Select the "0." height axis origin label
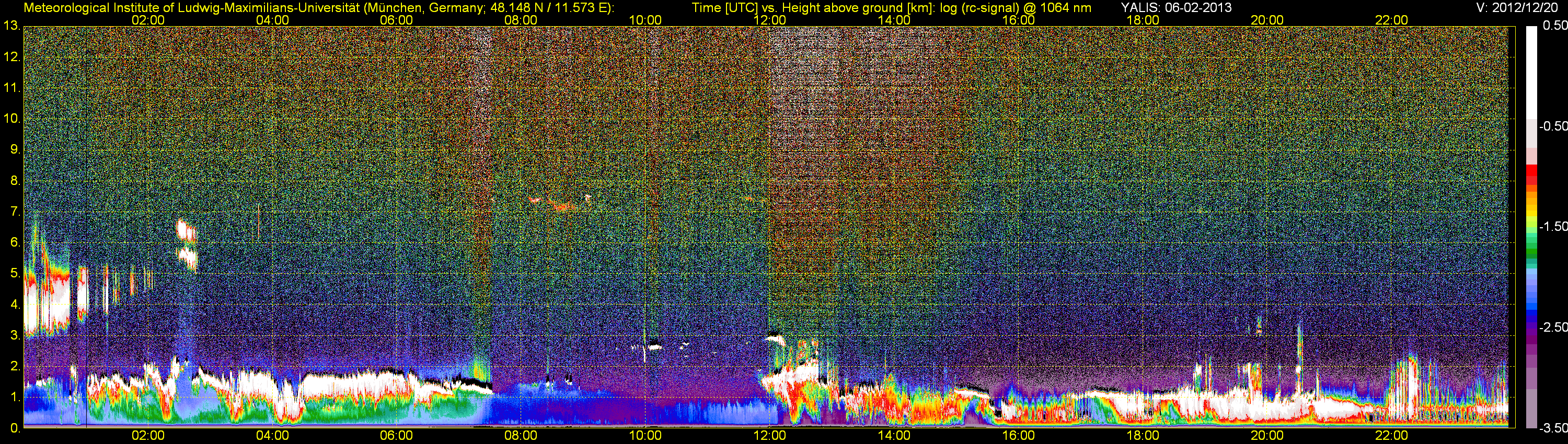1568x444 pixels. coord(15,428)
